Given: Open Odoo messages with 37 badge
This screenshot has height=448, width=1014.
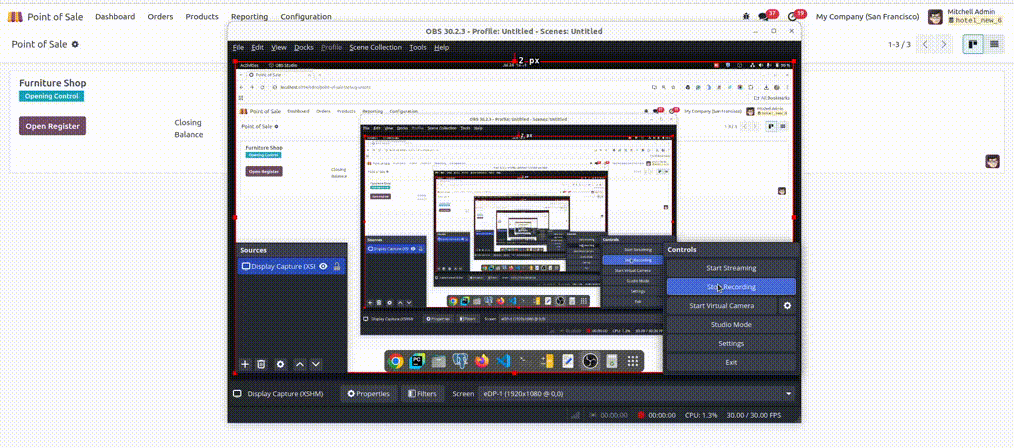Looking at the screenshot, I should pyautogui.click(x=765, y=17).
